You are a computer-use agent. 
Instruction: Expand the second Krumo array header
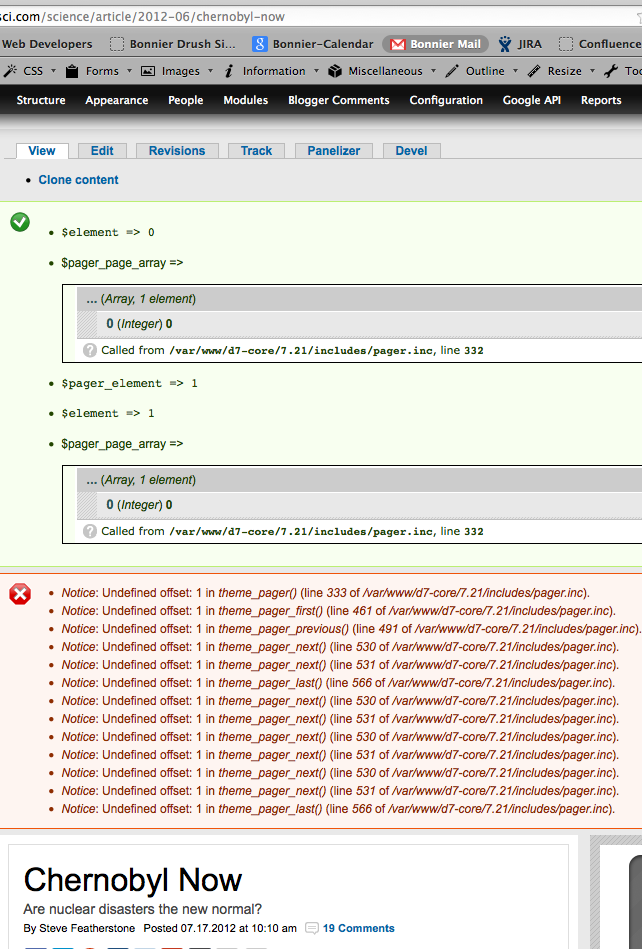click(x=360, y=480)
